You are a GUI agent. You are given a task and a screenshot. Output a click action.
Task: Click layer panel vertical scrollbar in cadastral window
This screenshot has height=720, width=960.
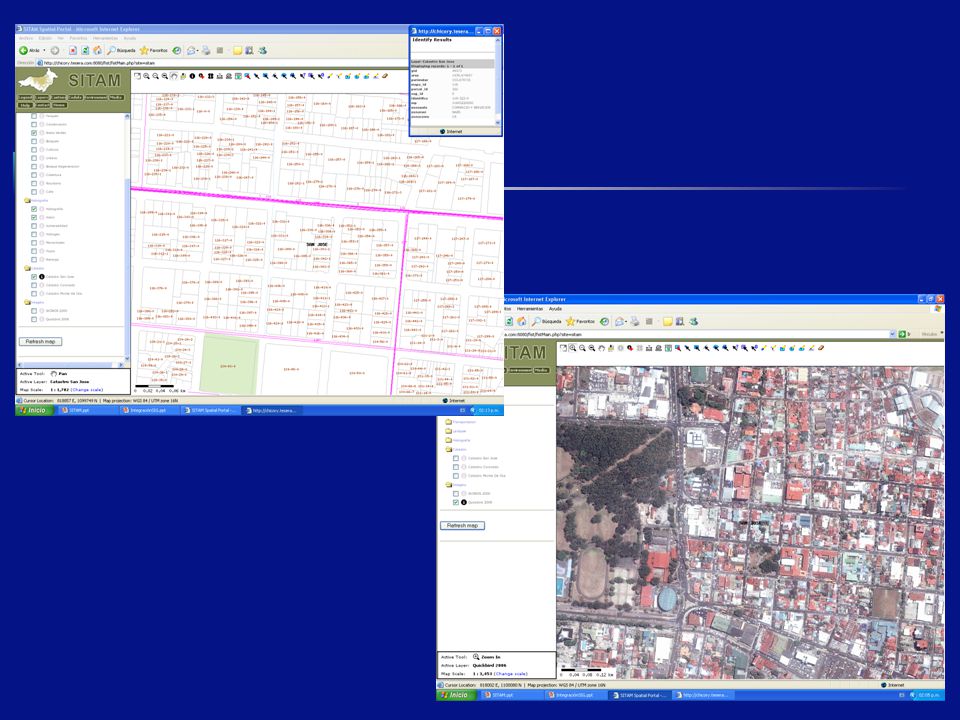pyautogui.click(x=127, y=238)
